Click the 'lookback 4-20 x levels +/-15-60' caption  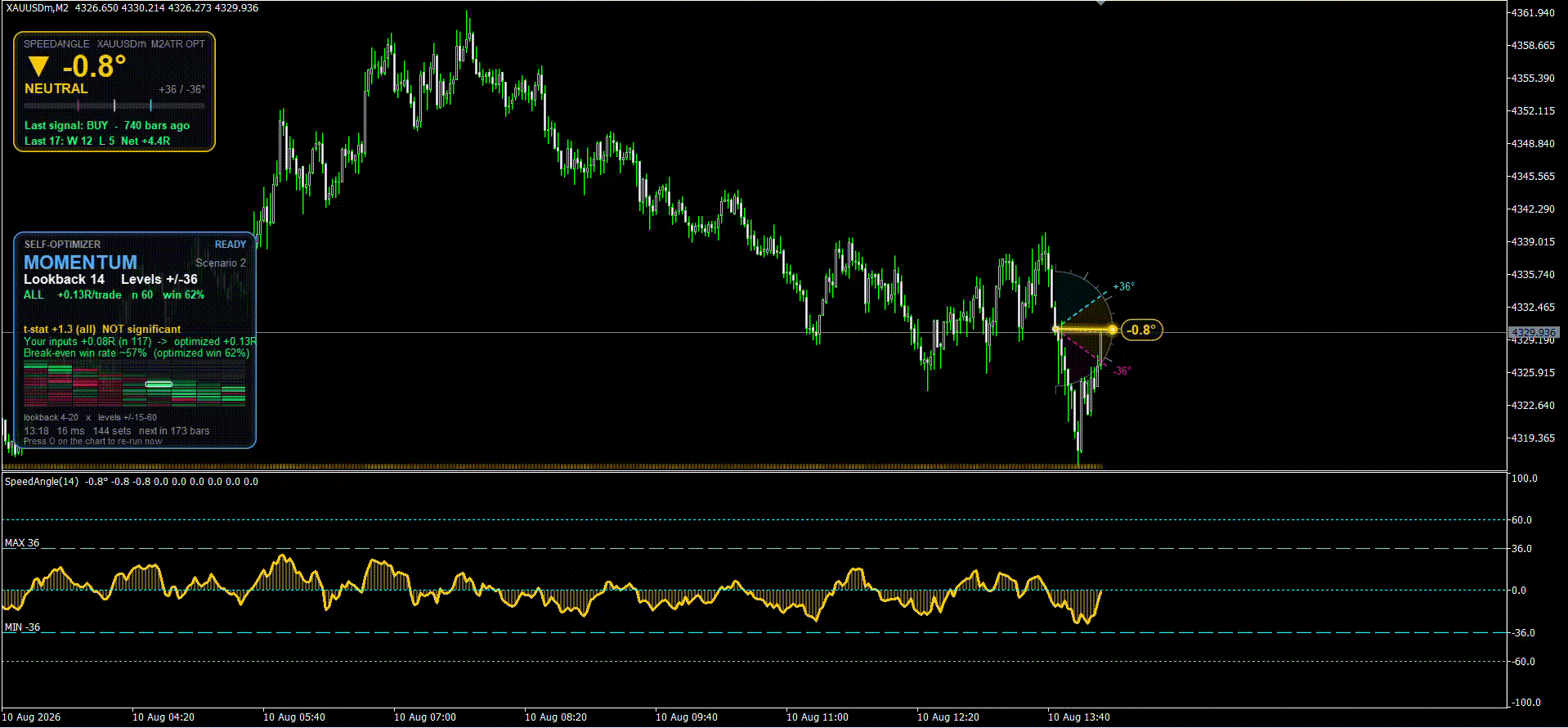coord(90,417)
